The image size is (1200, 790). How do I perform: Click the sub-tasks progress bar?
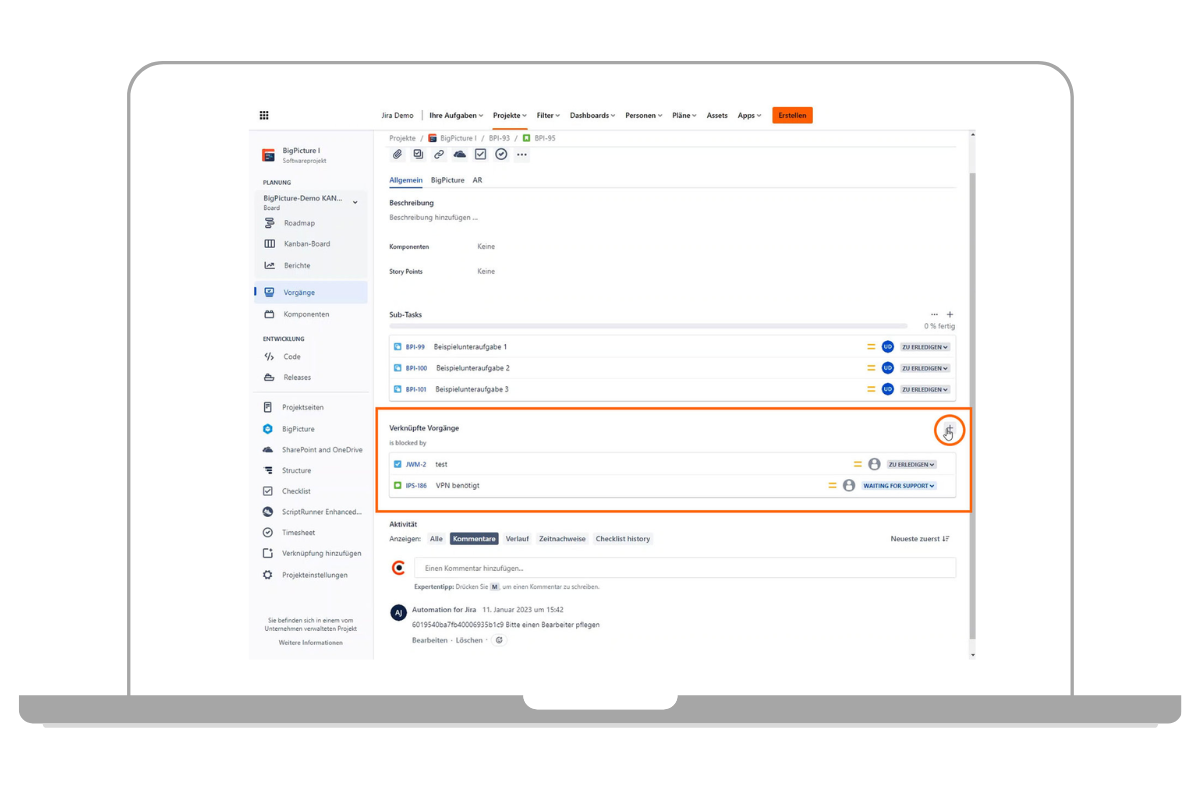point(648,326)
